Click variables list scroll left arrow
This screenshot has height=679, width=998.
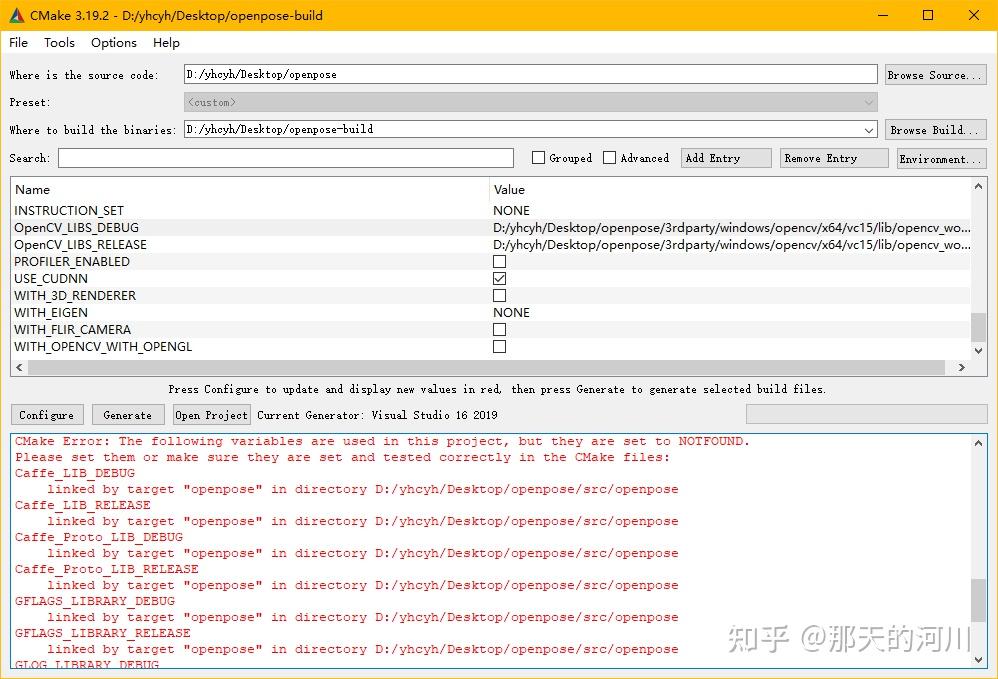click(x=19, y=367)
